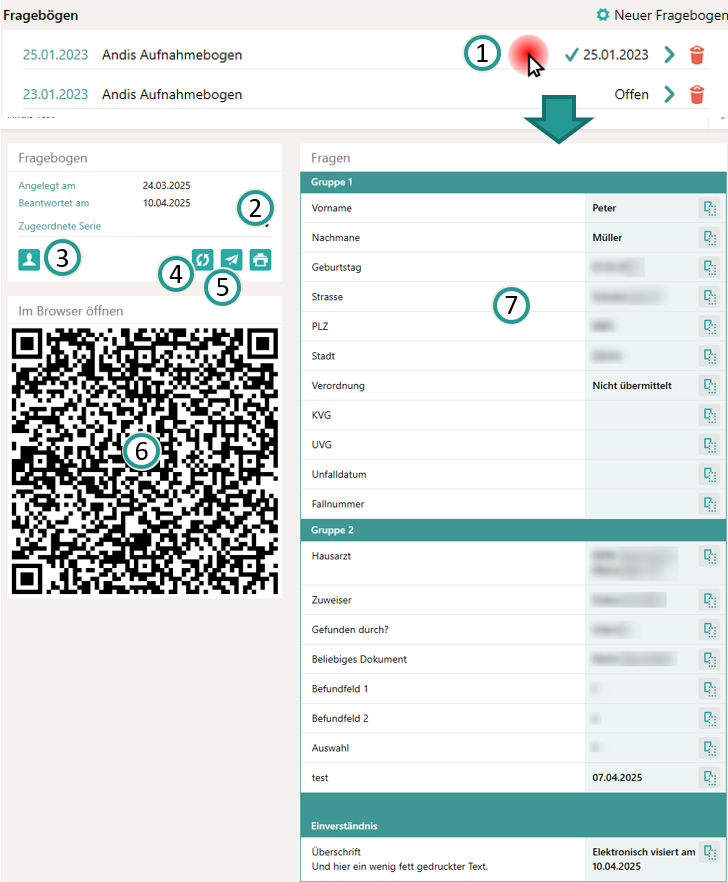This screenshot has width=728, height=882.
Task: Print the questionnaire with printer icon
Action: (260, 260)
